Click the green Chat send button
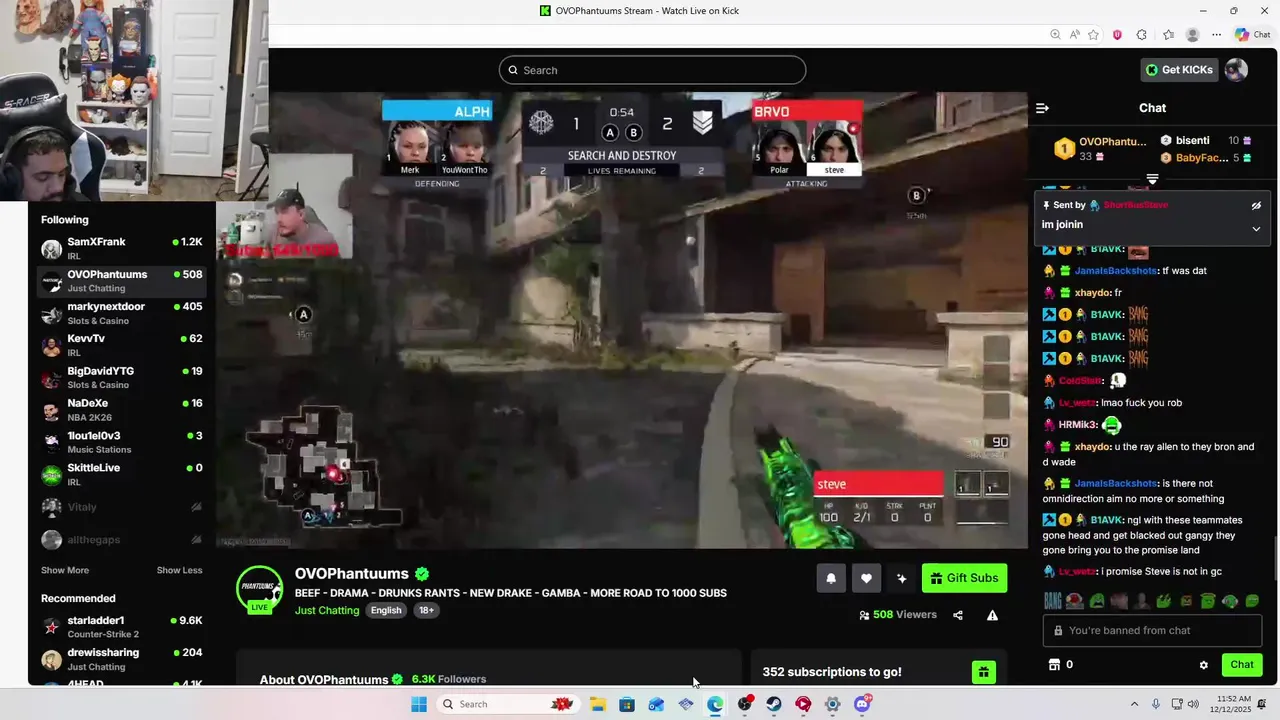 1242,665
